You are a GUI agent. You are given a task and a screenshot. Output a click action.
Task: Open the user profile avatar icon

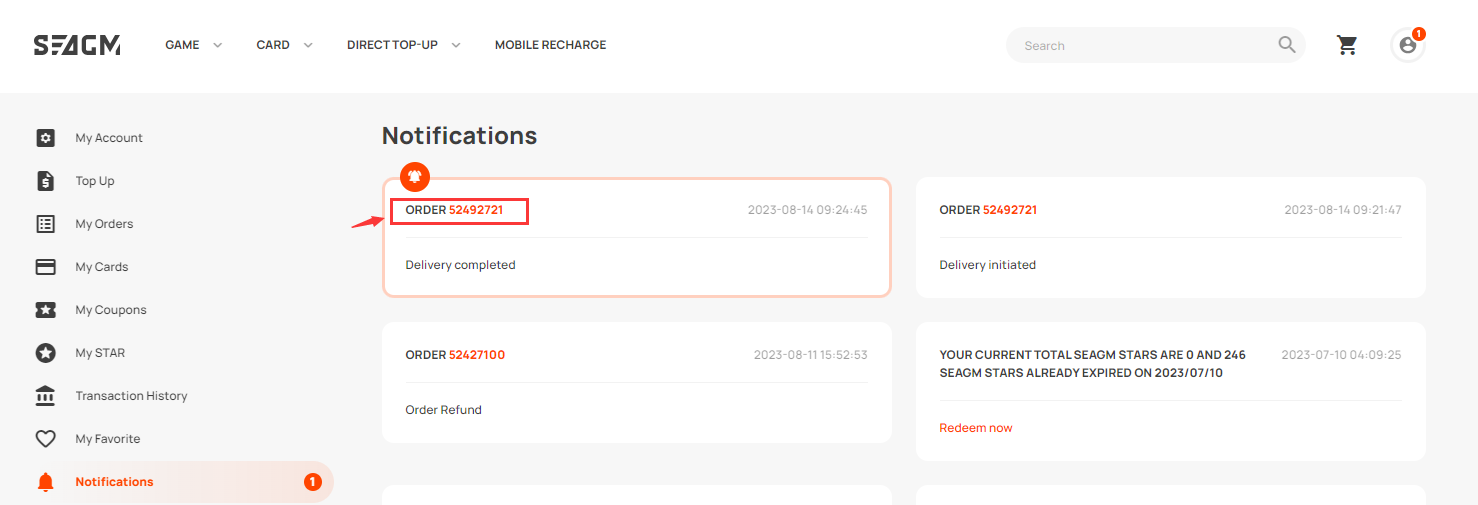tap(1408, 45)
